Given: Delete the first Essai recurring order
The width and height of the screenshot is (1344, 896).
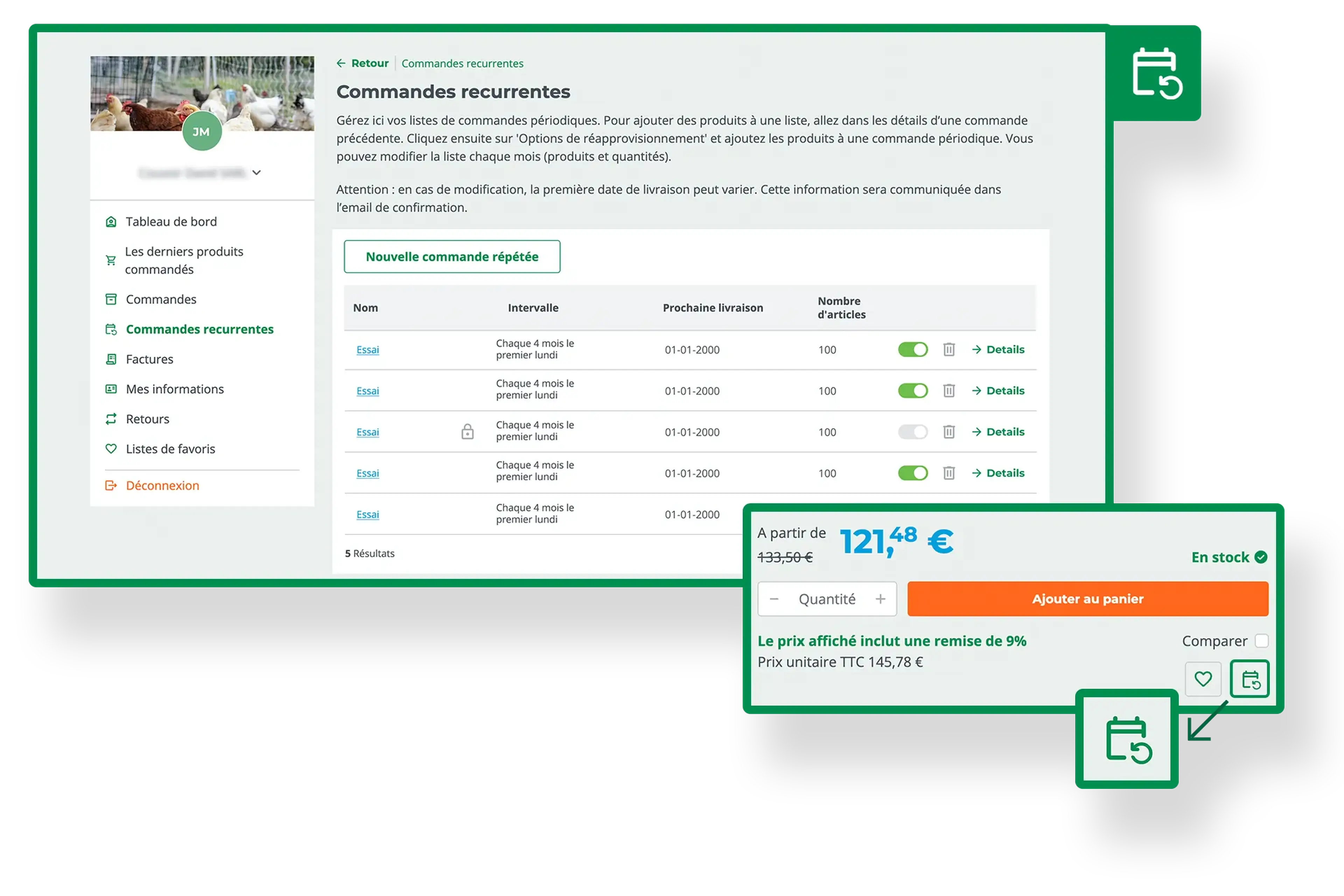Looking at the screenshot, I should [x=948, y=349].
